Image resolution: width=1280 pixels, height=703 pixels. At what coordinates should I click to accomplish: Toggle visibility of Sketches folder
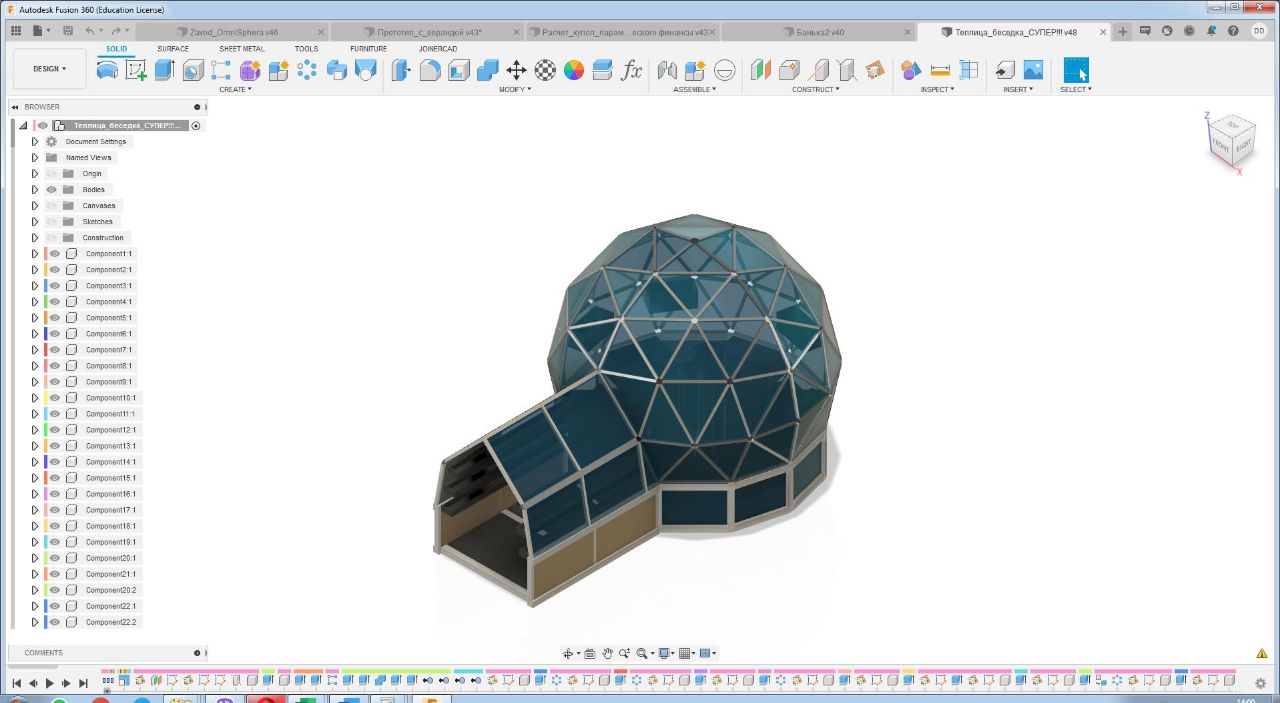click(51, 221)
